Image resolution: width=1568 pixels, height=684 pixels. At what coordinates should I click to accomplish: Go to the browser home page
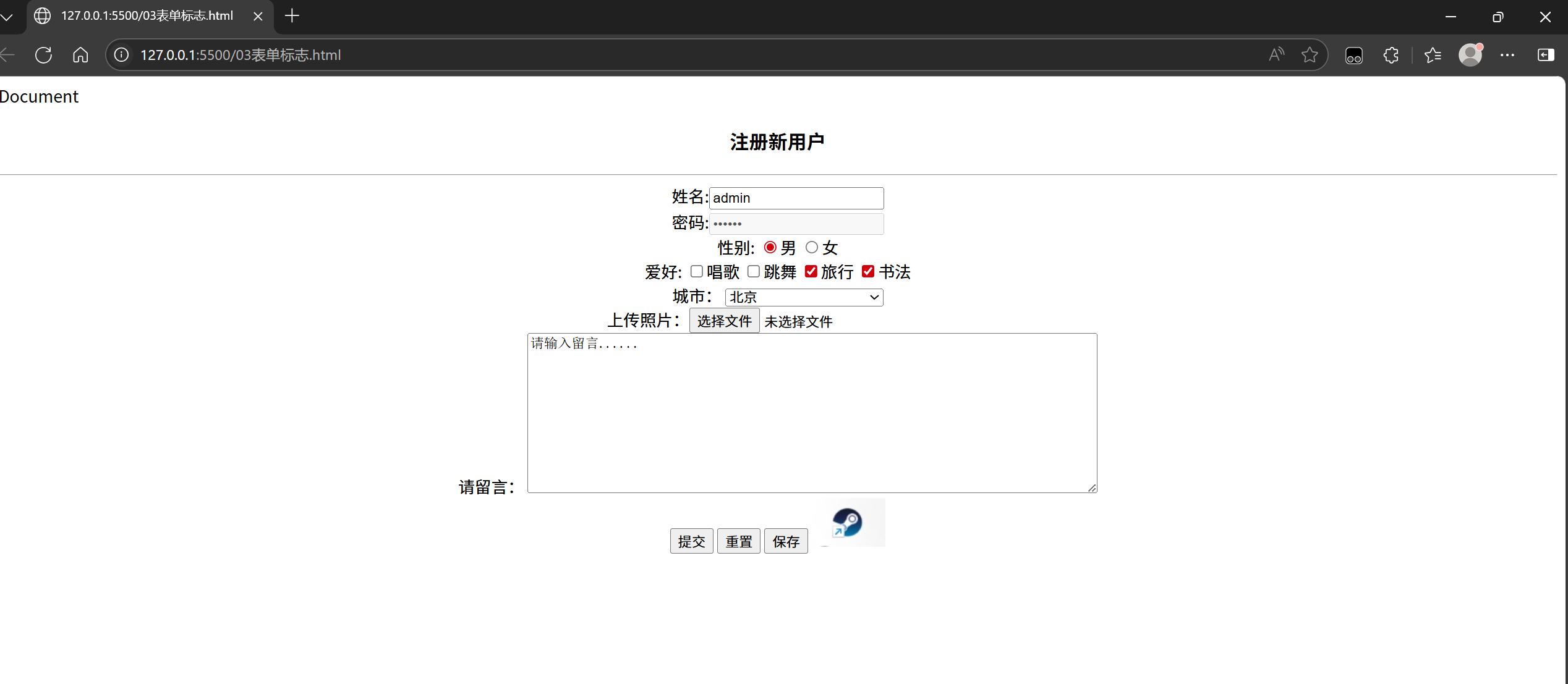click(80, 55)
